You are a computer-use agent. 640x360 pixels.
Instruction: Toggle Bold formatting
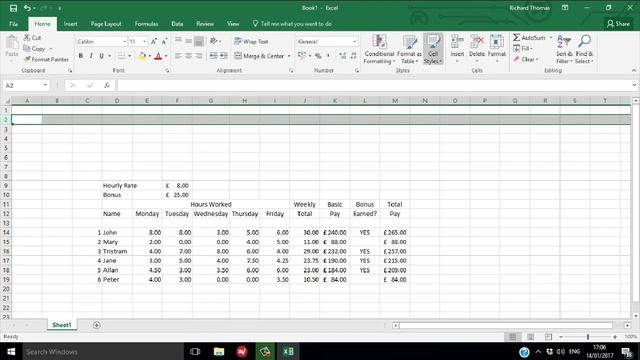81,56
